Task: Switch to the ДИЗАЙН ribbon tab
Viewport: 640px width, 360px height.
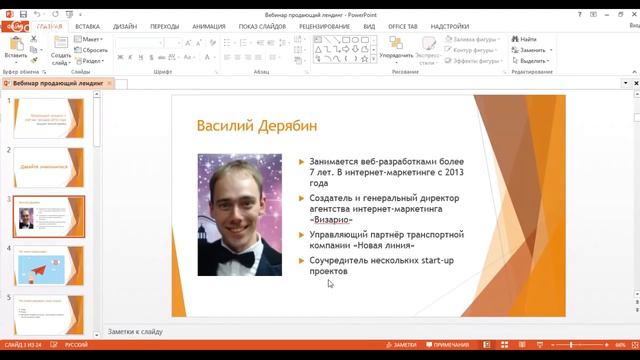Action: tap(125, 26)
